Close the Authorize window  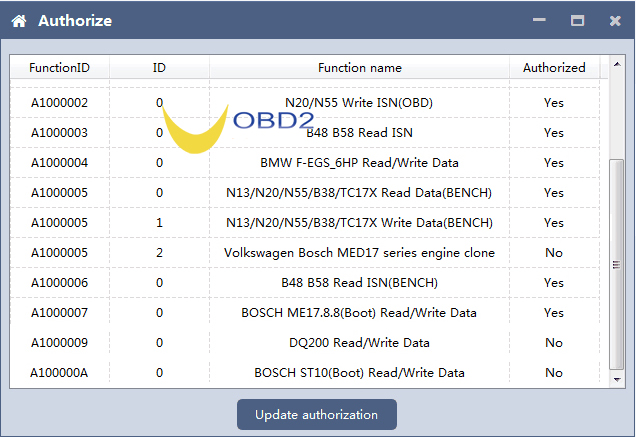614,21
